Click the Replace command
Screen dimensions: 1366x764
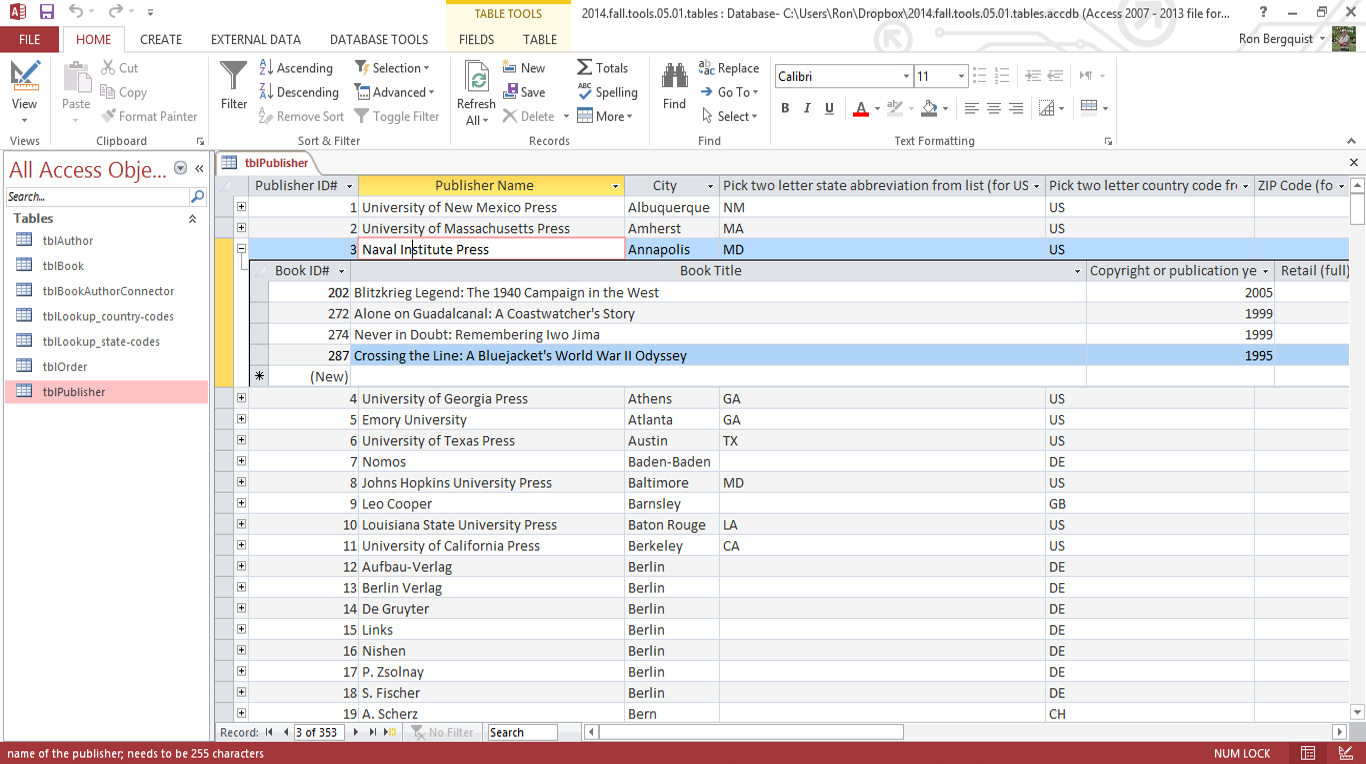coord(729,68)
